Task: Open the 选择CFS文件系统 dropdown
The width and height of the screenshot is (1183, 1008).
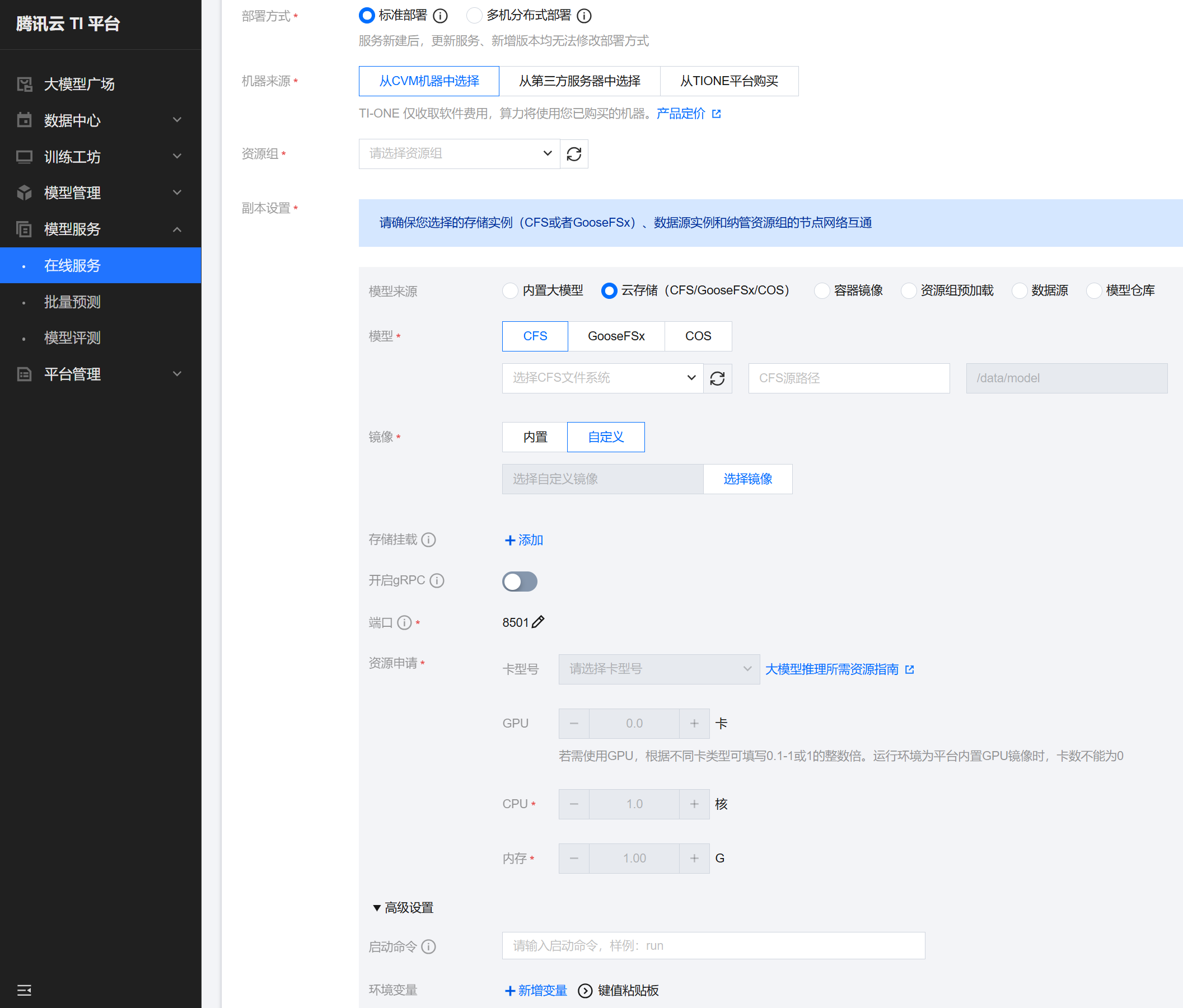Action: pos(602,378)
